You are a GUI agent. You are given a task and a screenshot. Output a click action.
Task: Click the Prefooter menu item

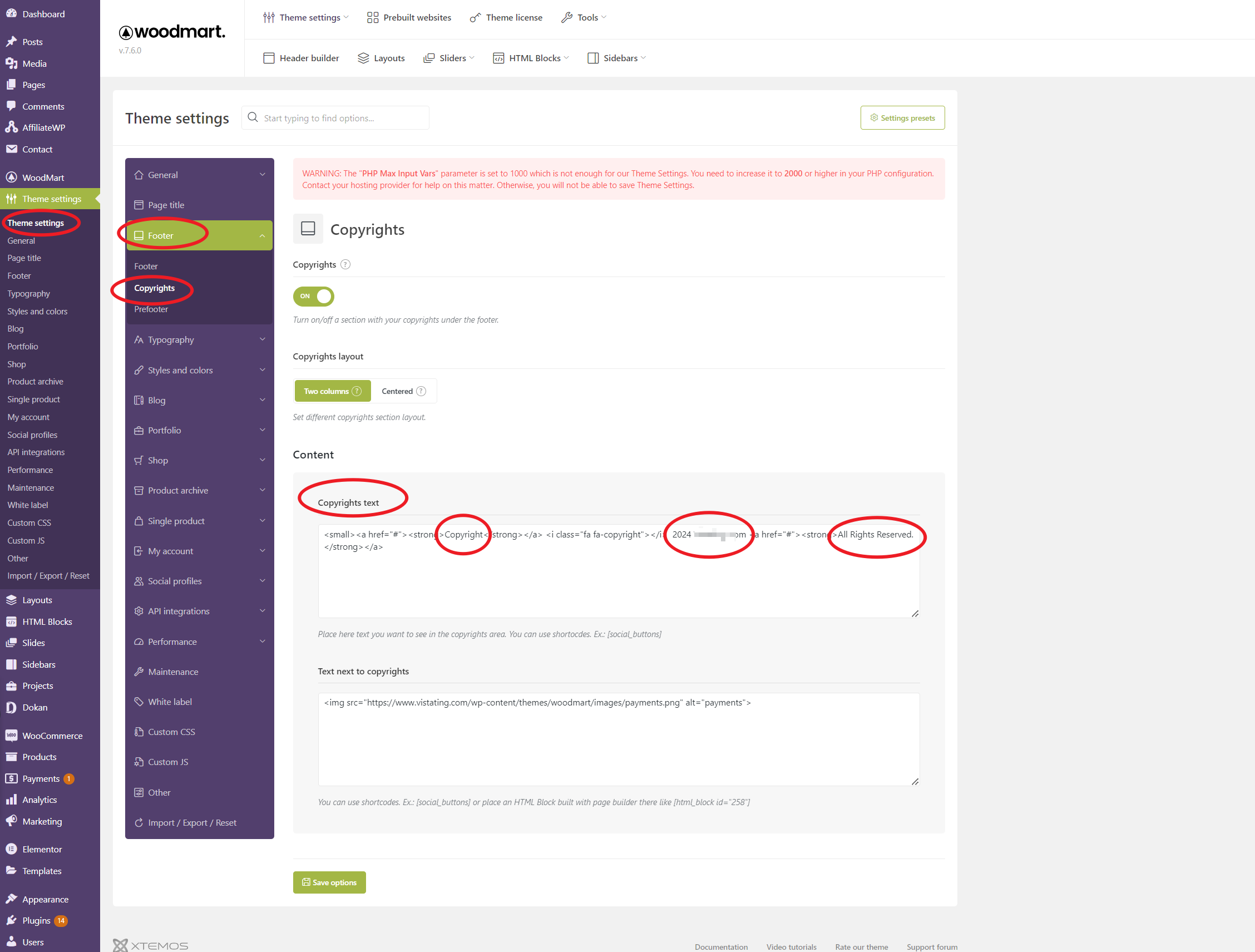[152, 309]
